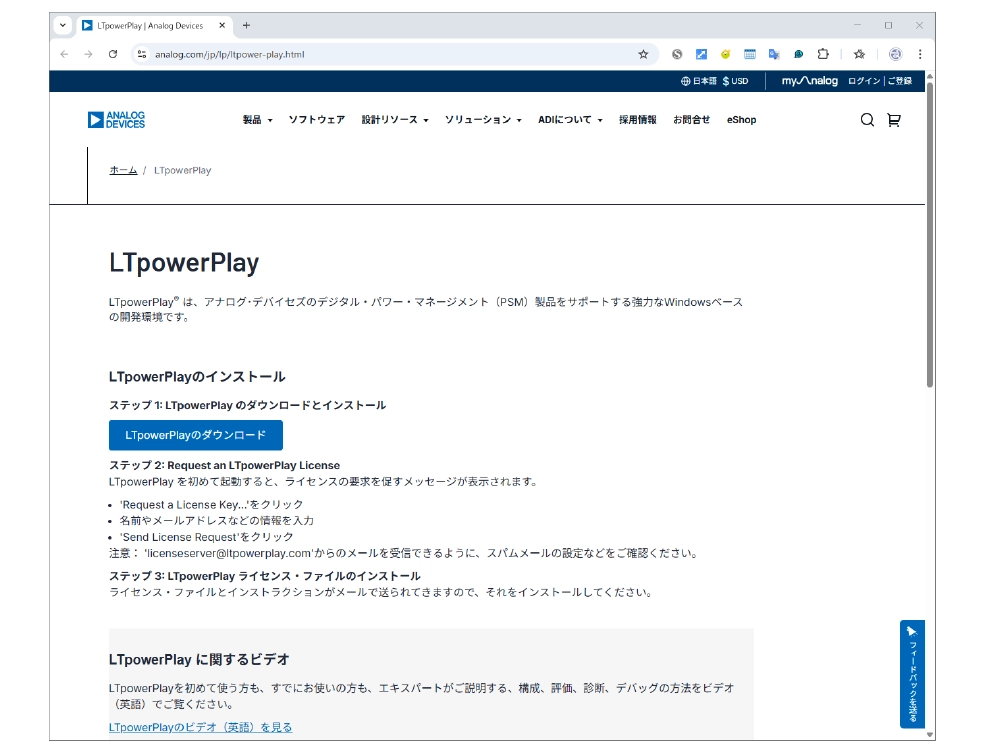Image resolution: width=985 pixels, height=756 pixels.
Task: Click the scrollbar down arrow
Action: 930,735
